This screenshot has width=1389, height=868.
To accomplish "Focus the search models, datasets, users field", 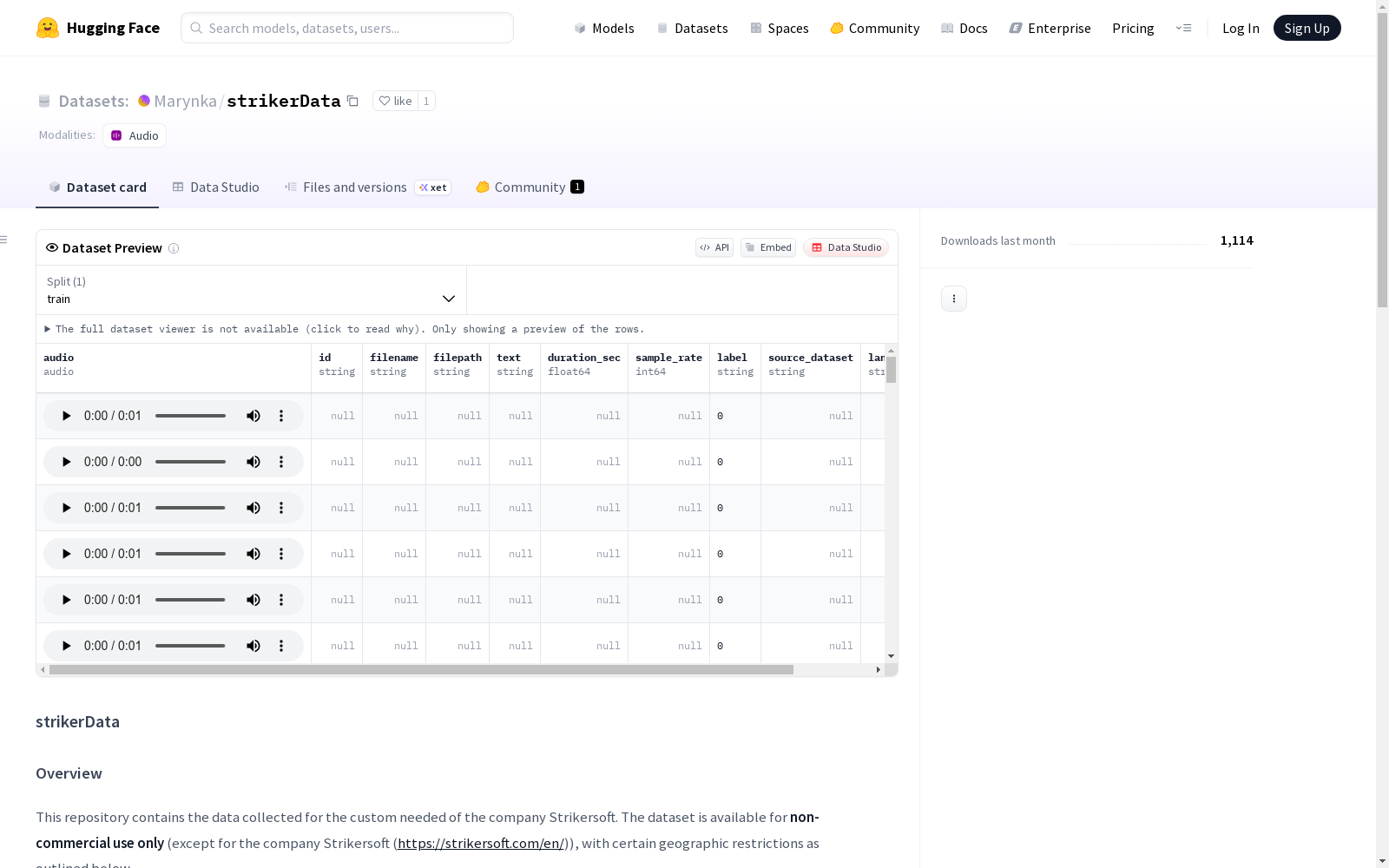I will tap(347, 28).
